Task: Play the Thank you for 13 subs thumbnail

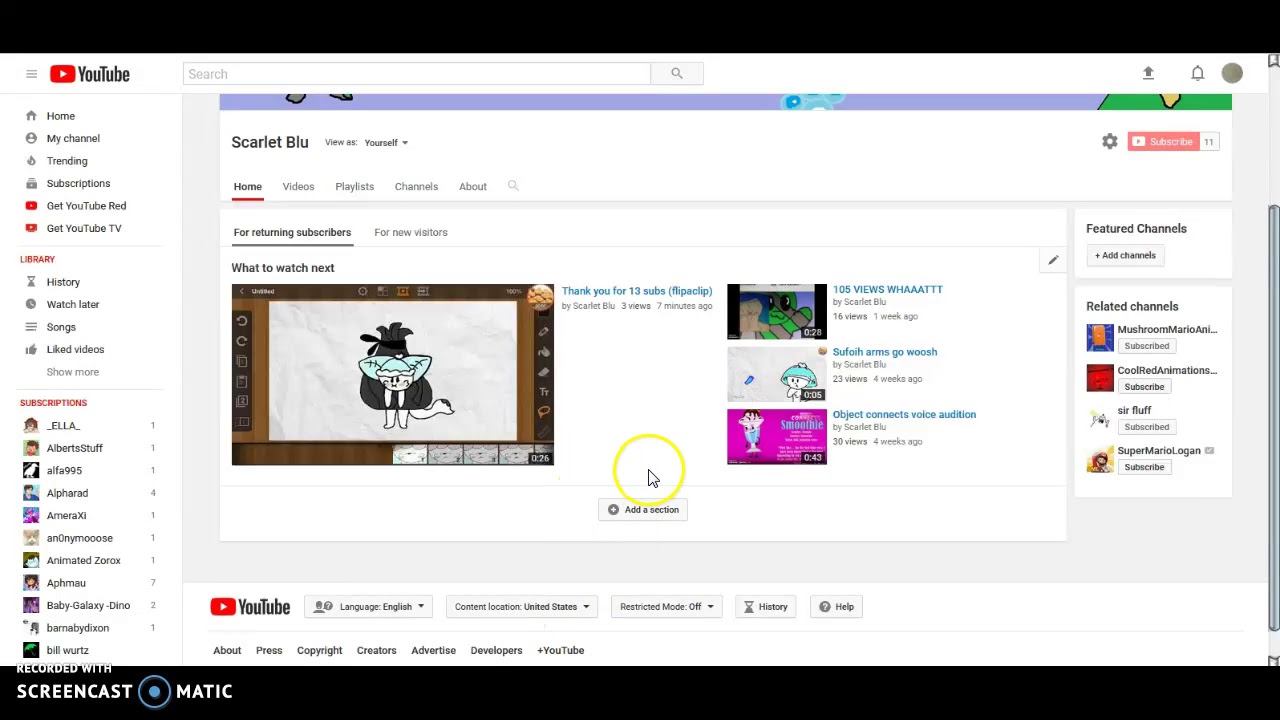Action: click(x=393, y=375)
